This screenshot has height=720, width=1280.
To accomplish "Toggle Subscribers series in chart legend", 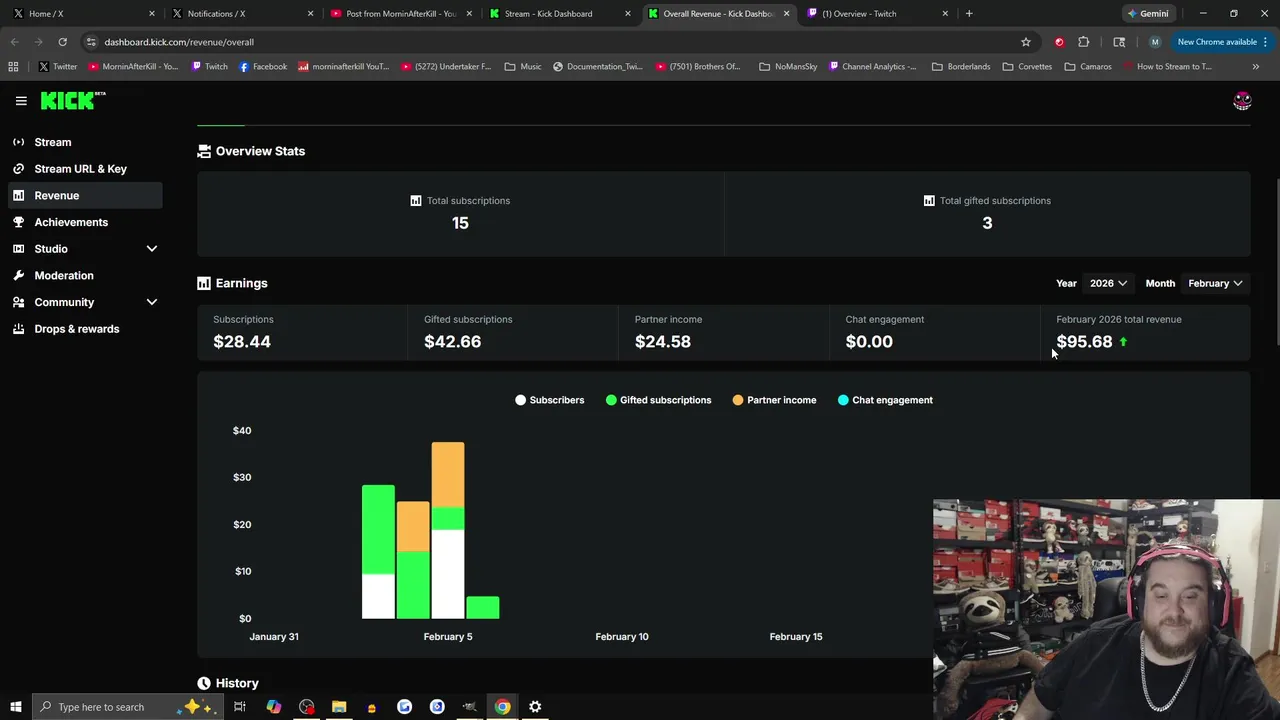I will 549,400.
